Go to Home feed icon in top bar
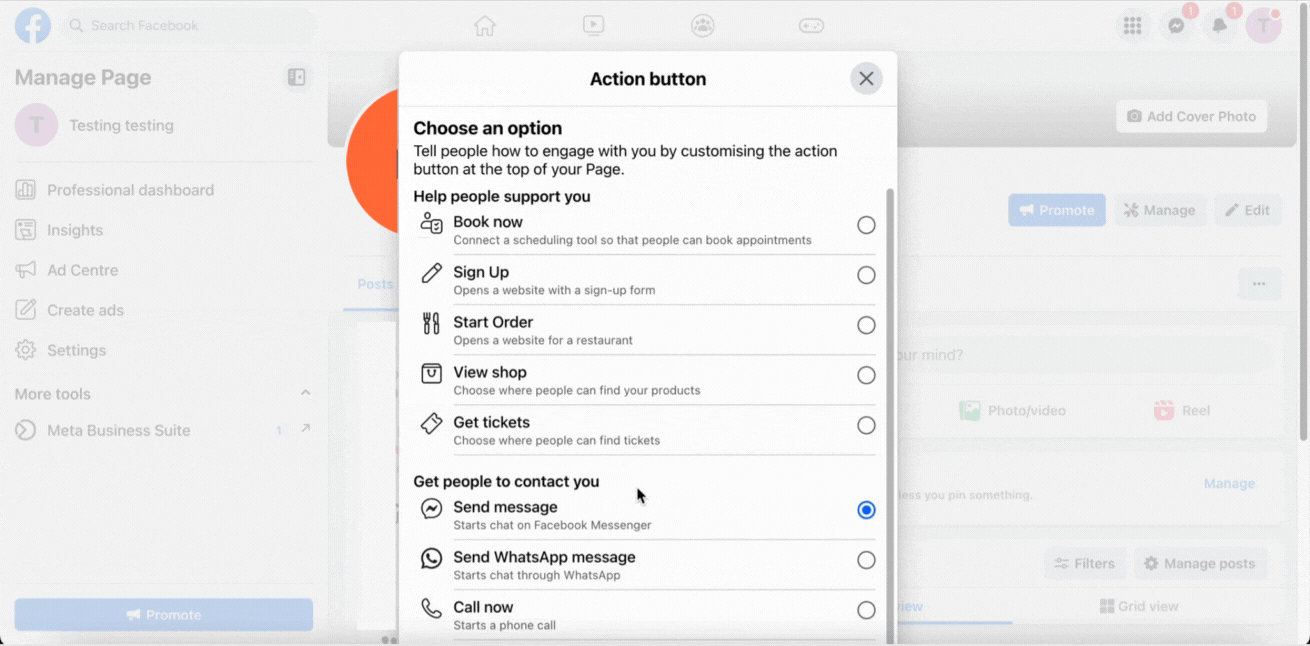 click(485, 26)
